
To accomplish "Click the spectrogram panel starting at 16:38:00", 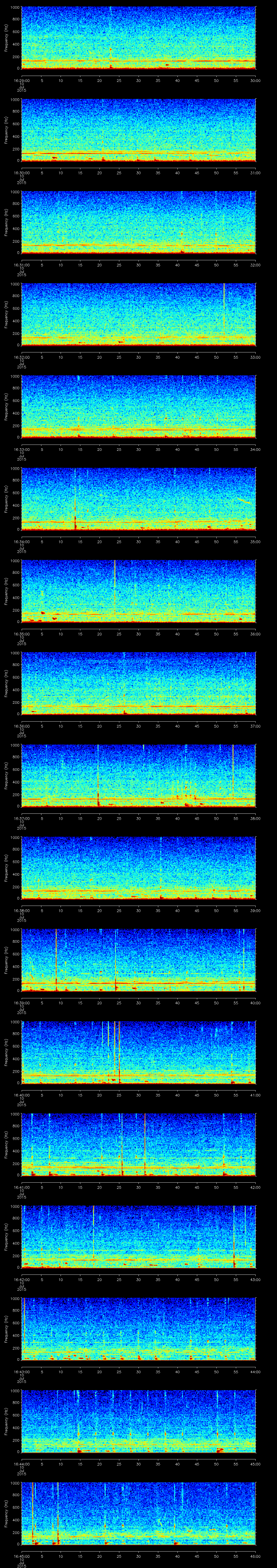I will pos(138,868).
